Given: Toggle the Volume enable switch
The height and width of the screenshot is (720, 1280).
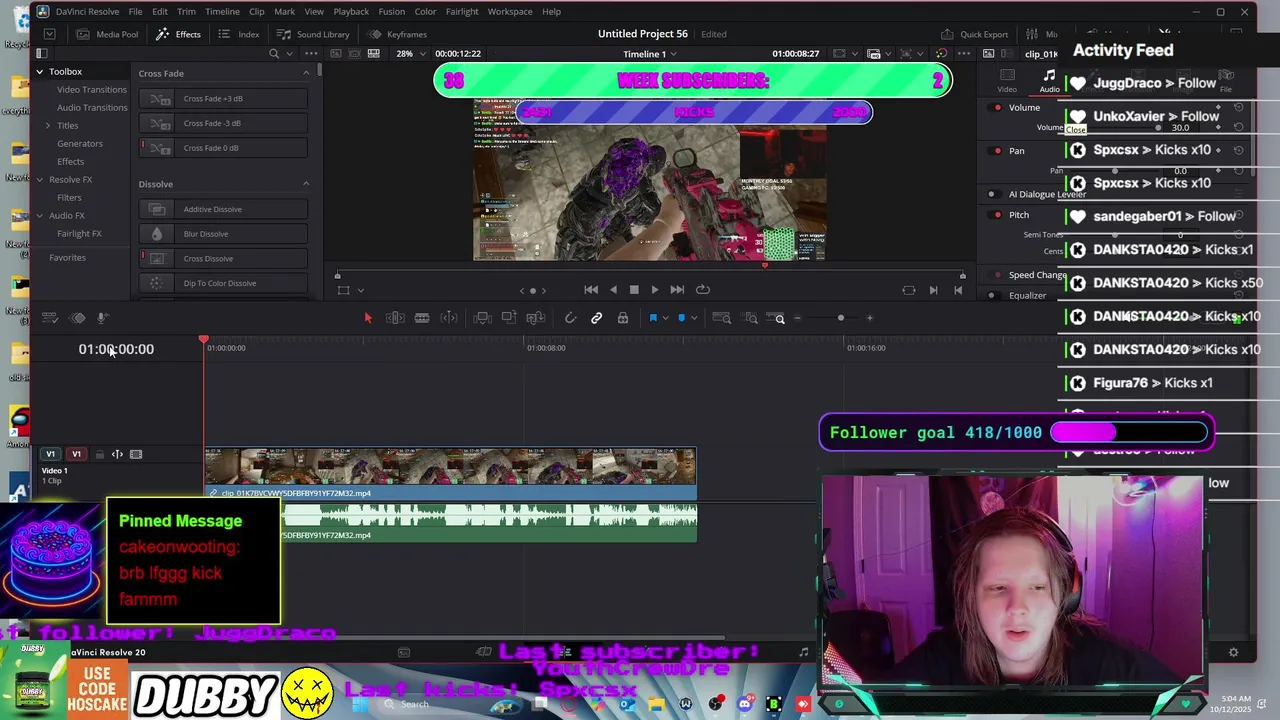Looking at the screenshot, I should pos(997,108).
